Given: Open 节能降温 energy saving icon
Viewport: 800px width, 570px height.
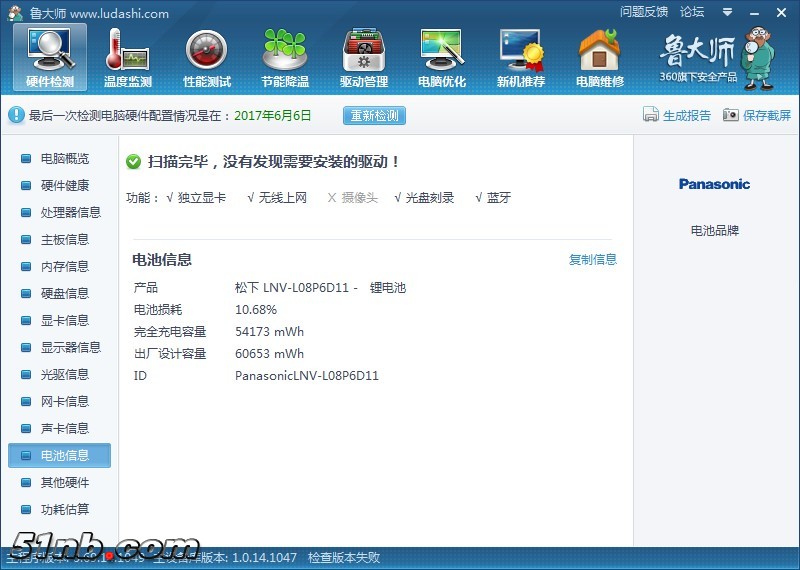Looking at the screenshot, I should click(x=285, y=56).
